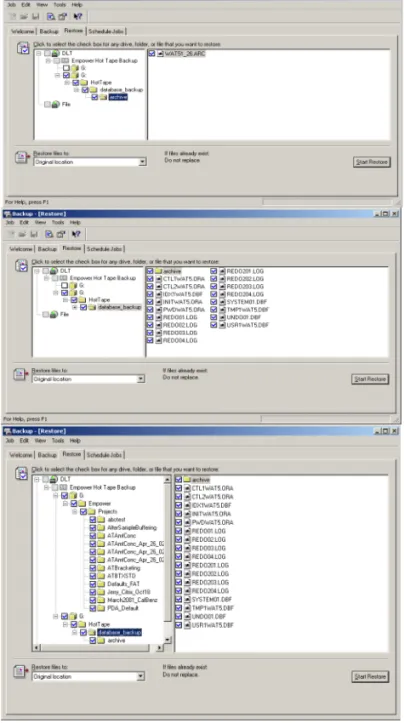Click the Projects folder icon in bottom window

92,512
